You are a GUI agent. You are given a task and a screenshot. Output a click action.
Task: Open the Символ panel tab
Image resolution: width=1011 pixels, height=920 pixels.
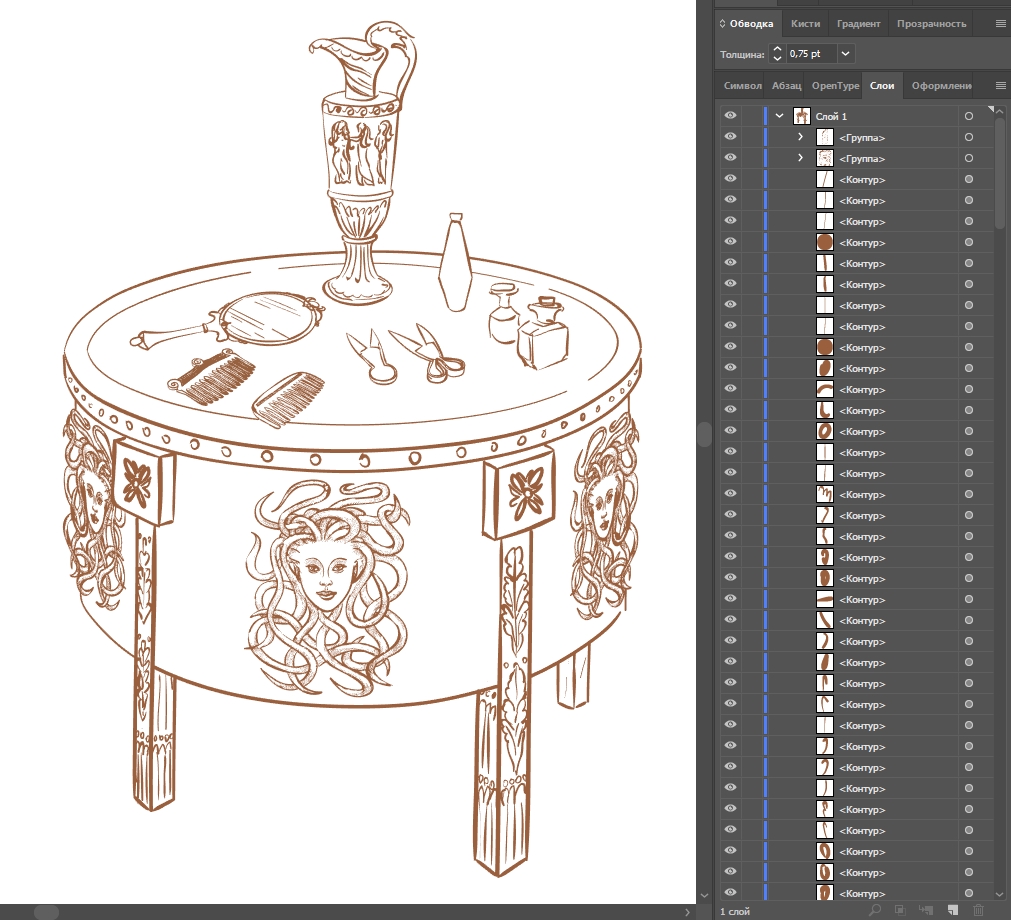coord(741,86)
